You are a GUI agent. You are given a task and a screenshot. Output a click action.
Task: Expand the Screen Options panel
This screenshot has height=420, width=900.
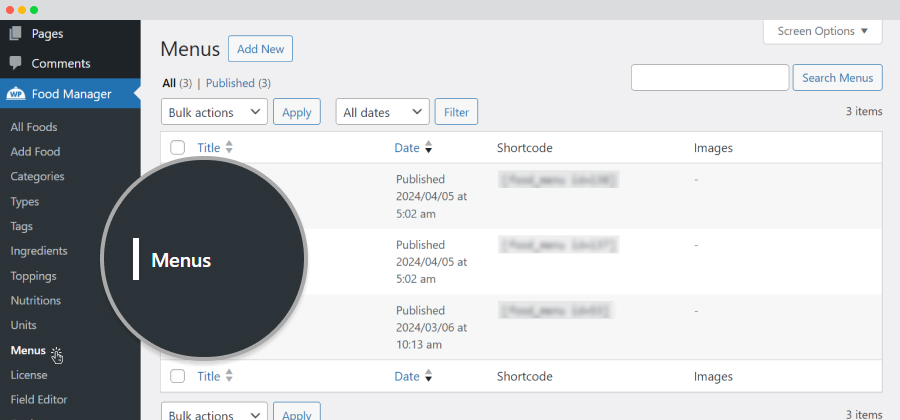pos(823,32)
